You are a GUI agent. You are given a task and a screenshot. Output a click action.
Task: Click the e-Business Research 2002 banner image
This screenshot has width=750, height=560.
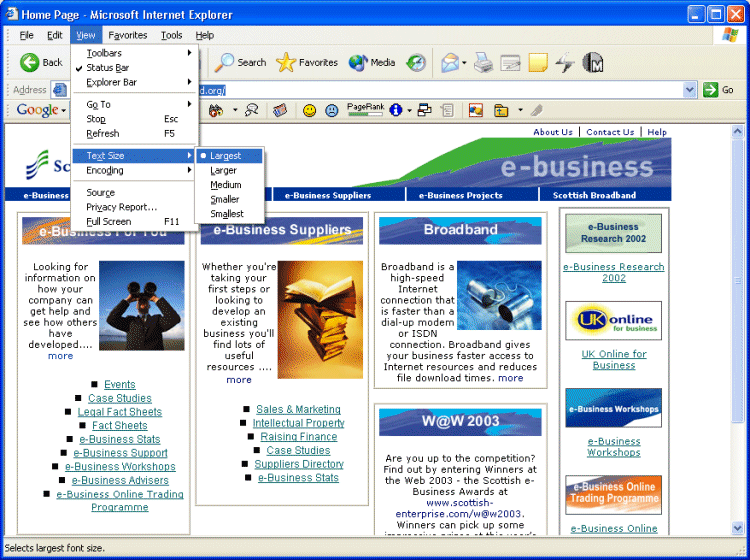(x=613, y=233)
